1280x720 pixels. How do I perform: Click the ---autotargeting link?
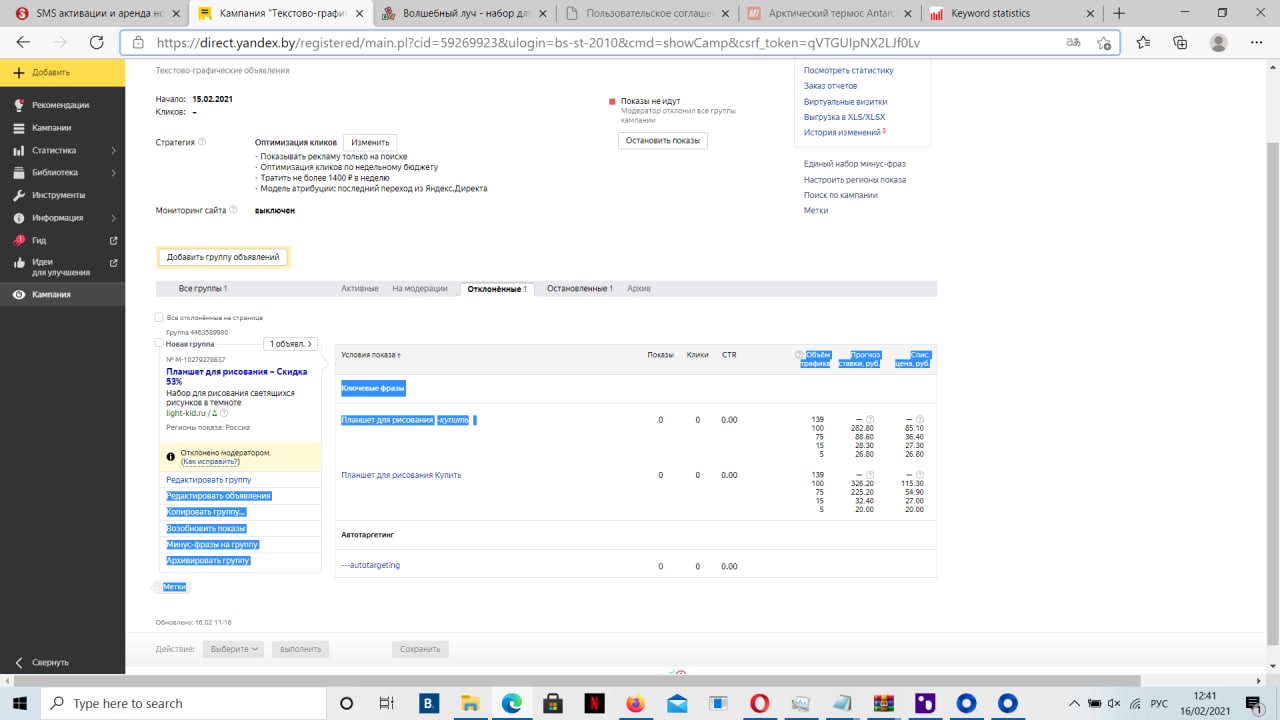[x=370, y=565]
